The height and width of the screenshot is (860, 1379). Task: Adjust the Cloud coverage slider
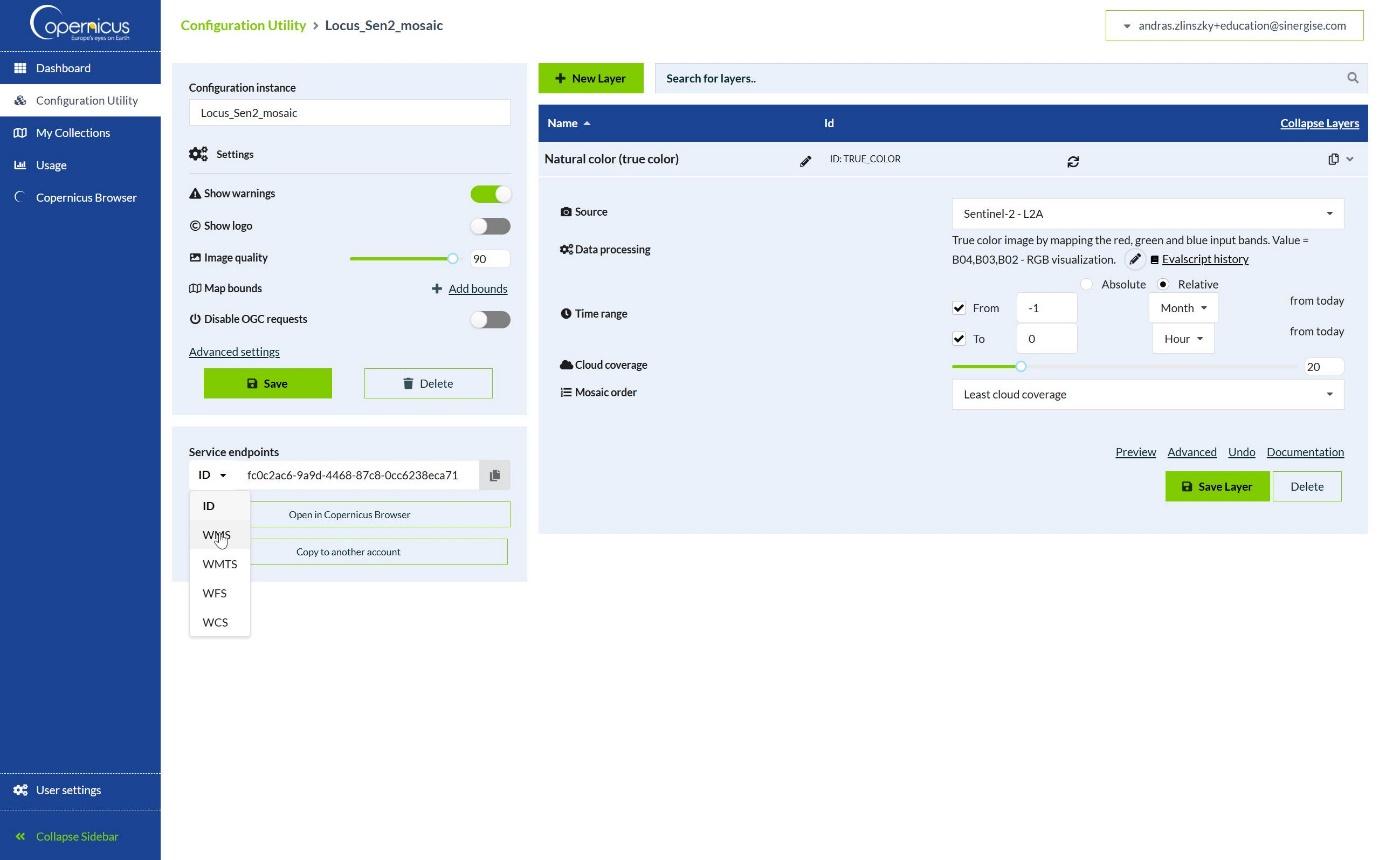pyautogui.click(x=1021, y=367)
